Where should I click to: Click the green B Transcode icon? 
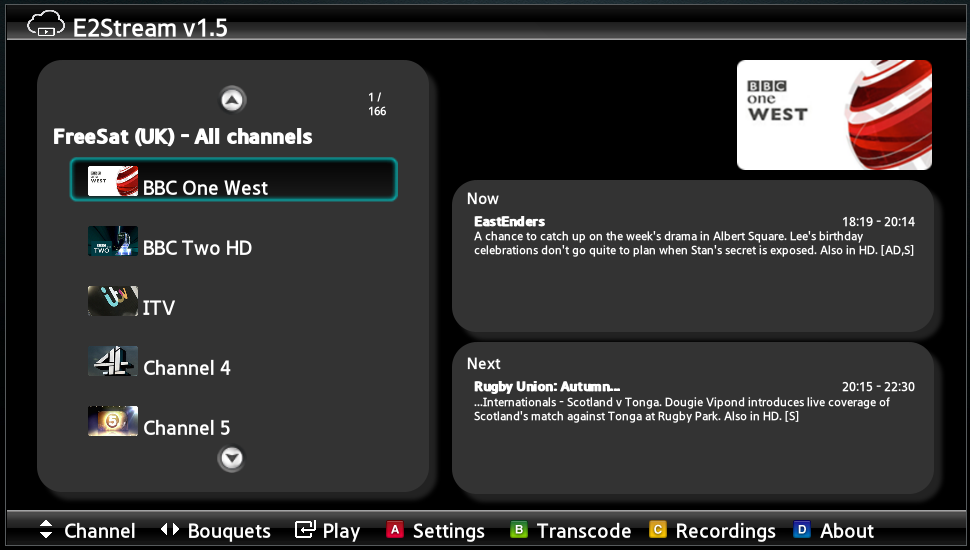[518, 530]
